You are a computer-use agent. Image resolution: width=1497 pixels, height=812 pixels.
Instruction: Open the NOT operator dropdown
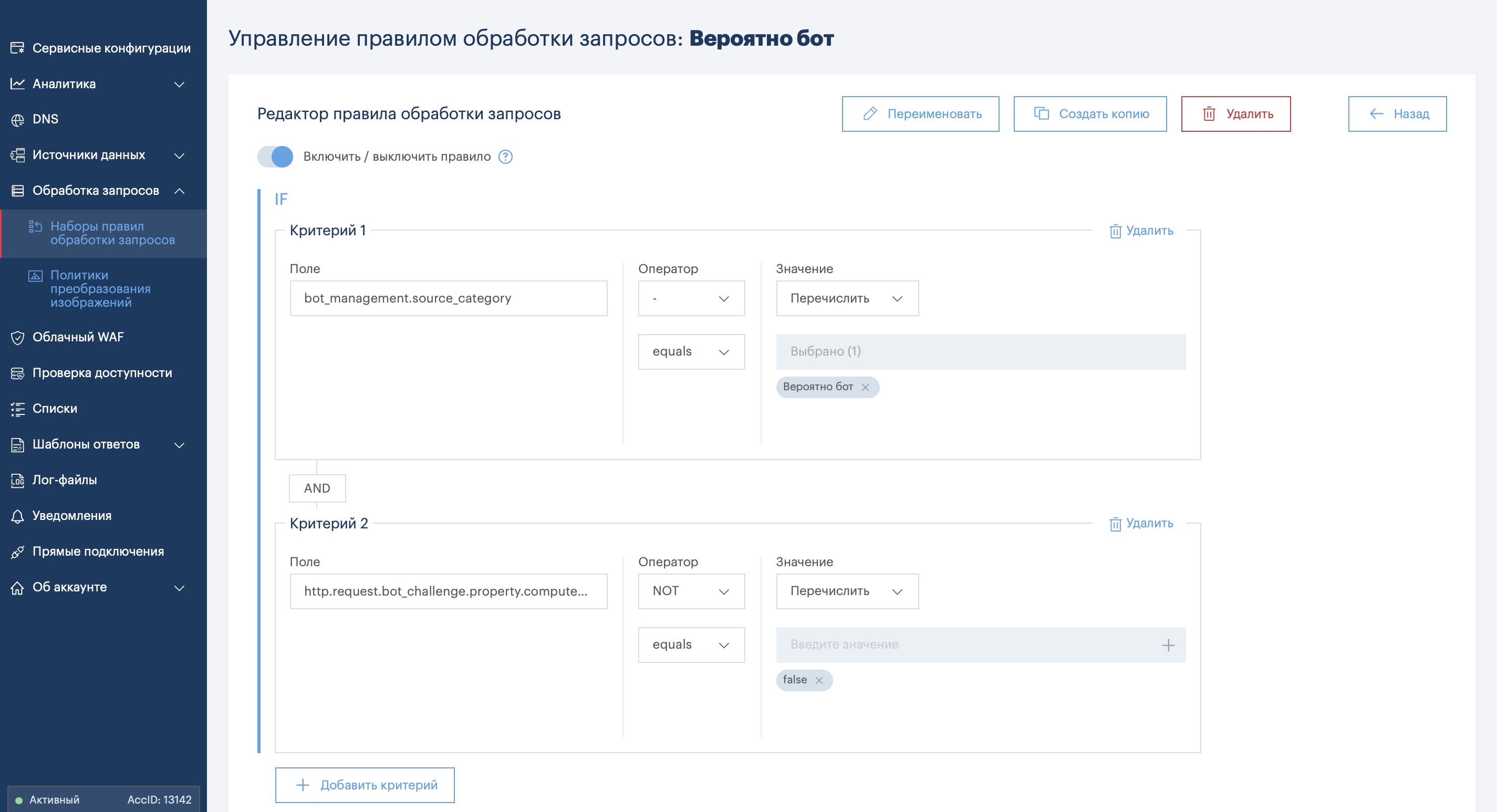point(691,591)
